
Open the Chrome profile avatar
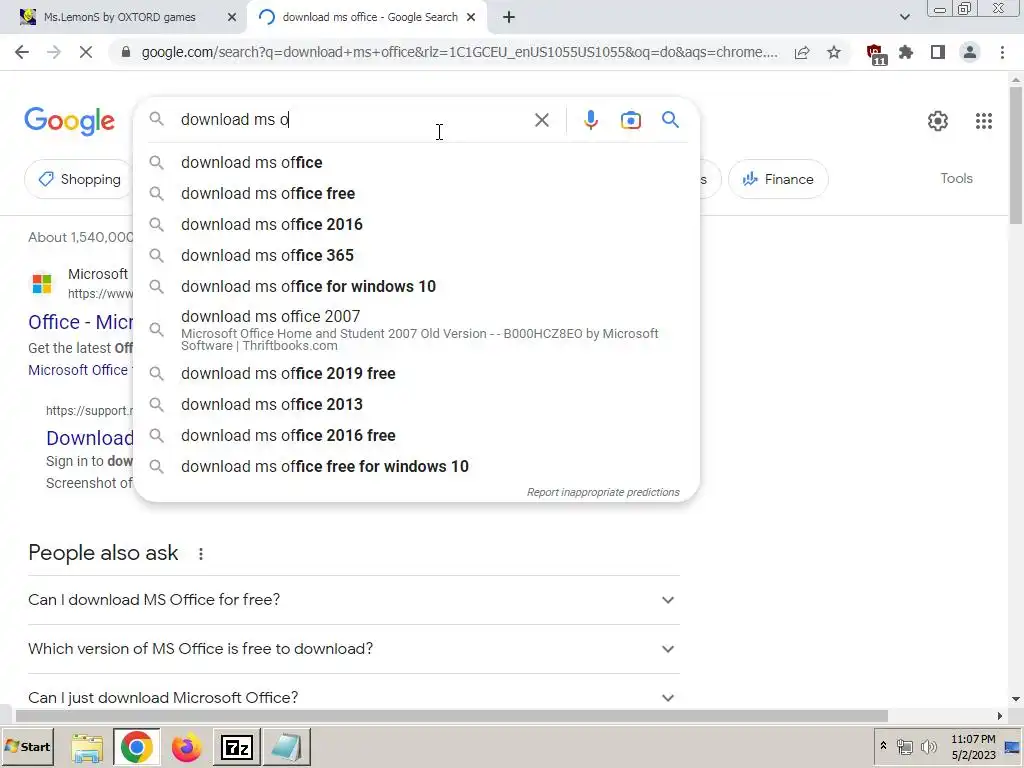(970, 52)
